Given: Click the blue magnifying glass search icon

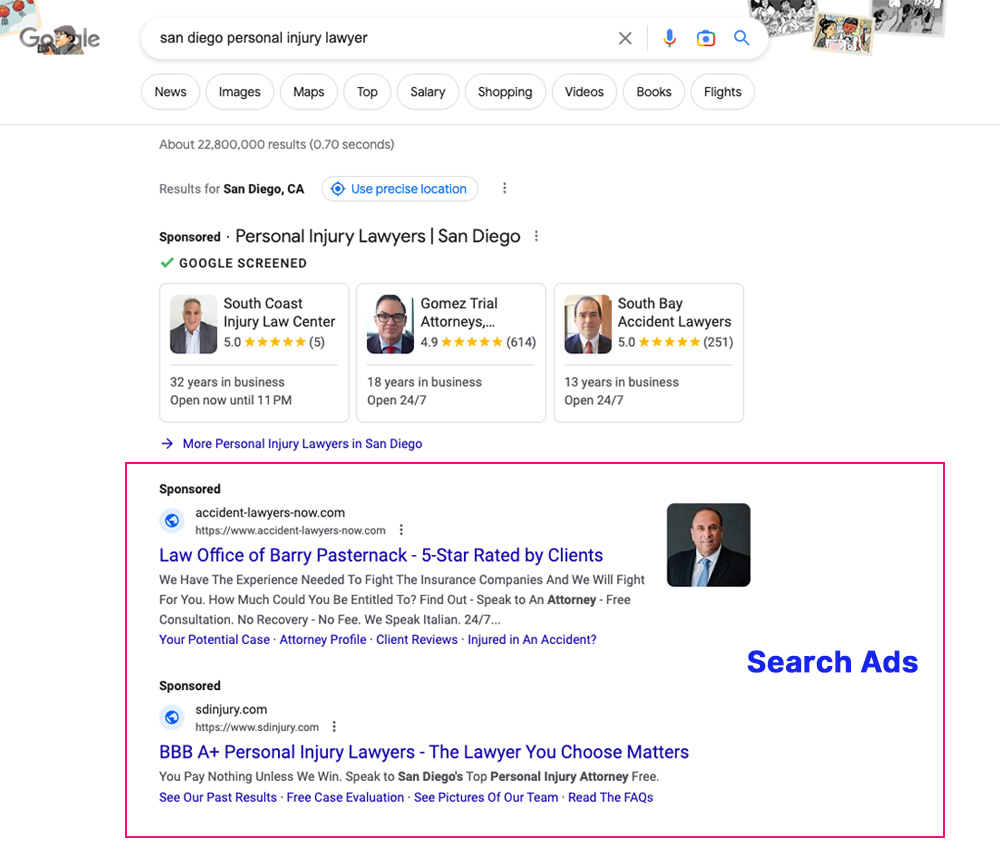Looking at the screenshot, I should pyautogui.click(x=742, y=38).
